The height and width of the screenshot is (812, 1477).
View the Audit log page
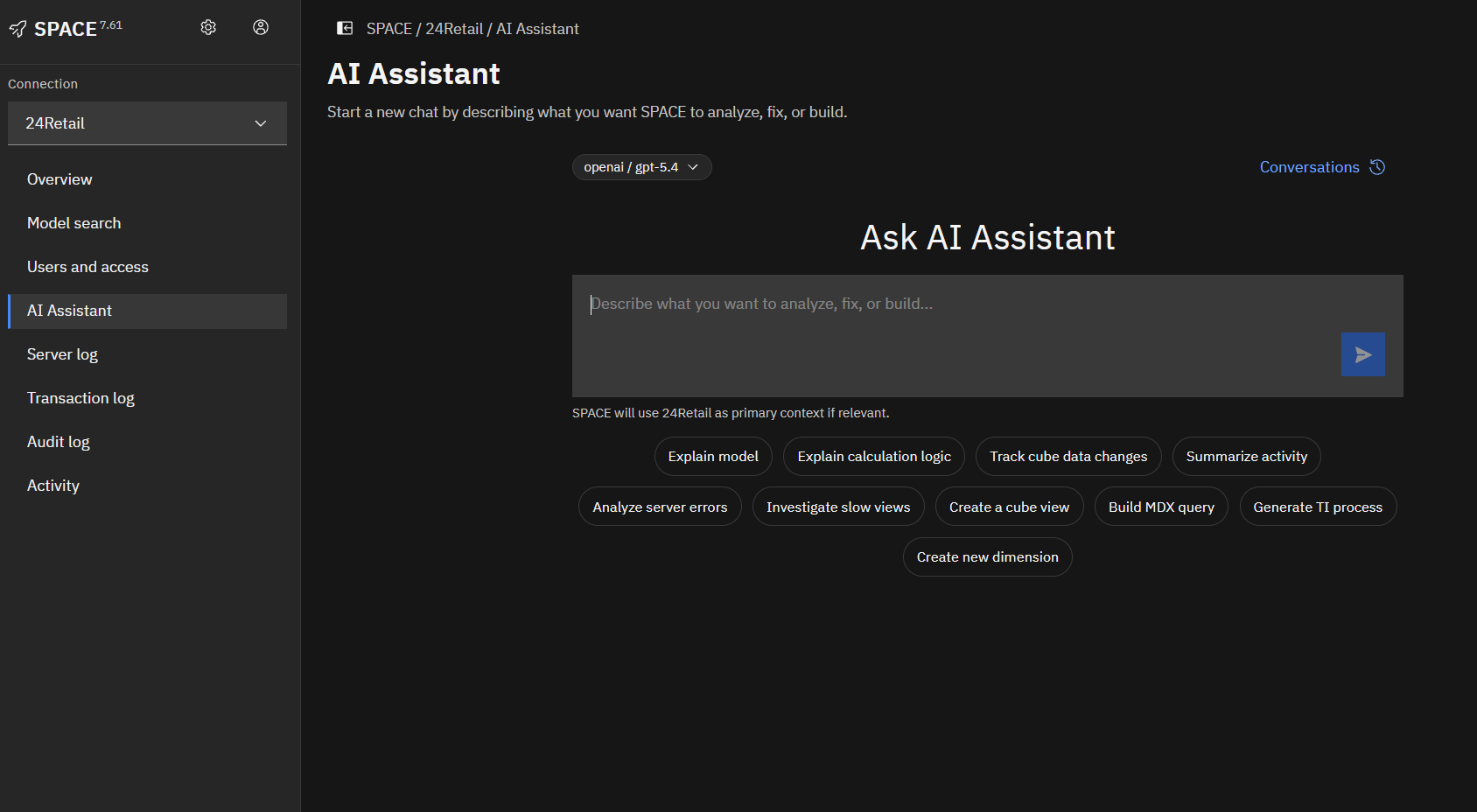click(147, 442)
